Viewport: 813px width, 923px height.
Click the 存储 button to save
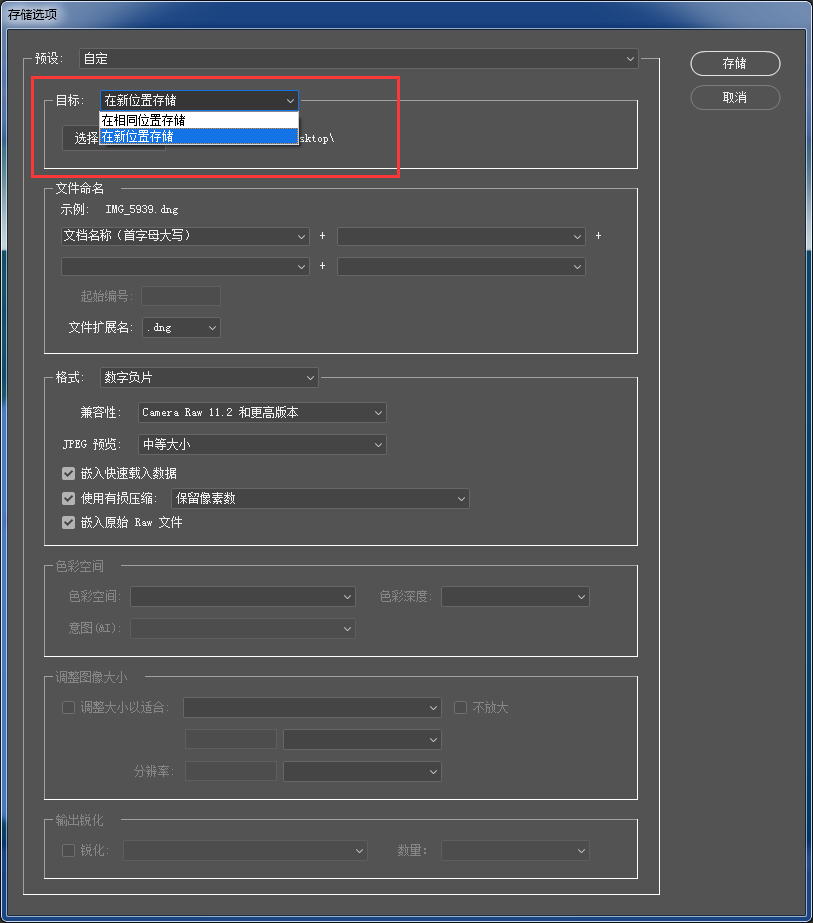[x=735, y=64]
